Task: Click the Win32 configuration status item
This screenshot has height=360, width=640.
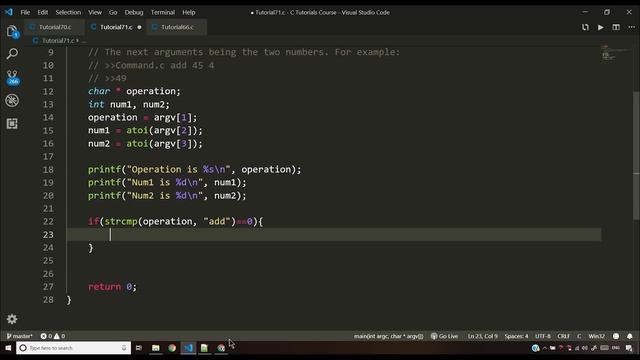Action: pos(596,336)
